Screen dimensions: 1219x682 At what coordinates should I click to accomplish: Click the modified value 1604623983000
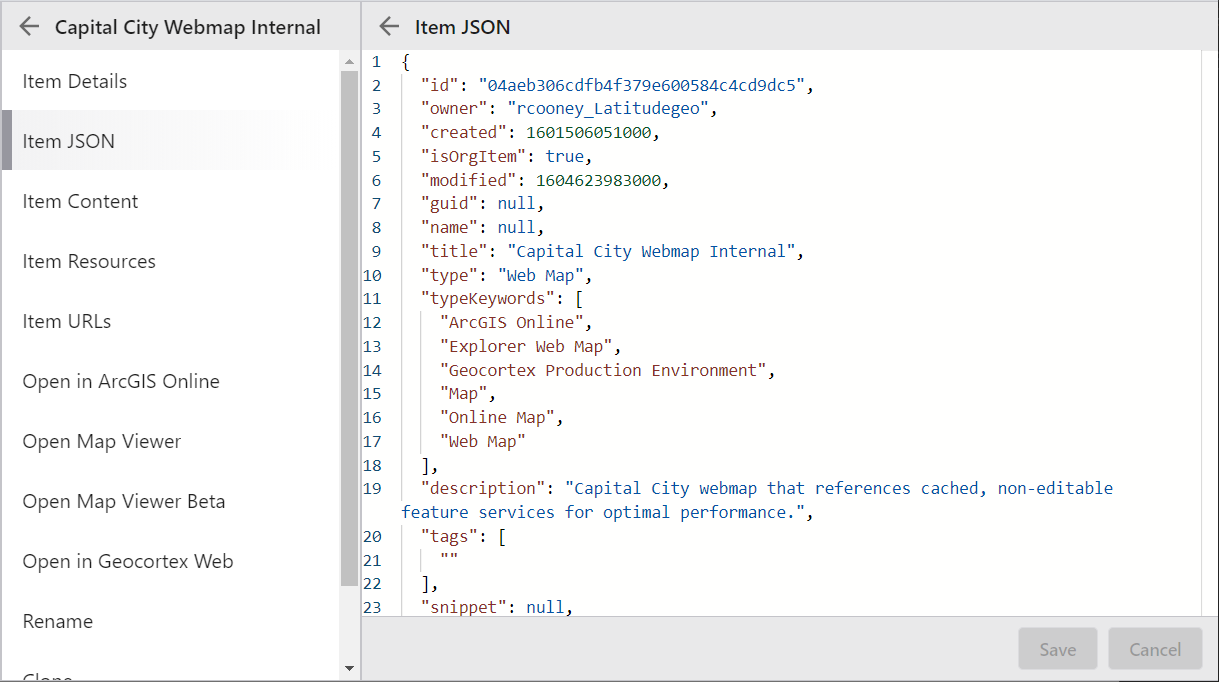[599, 180]
